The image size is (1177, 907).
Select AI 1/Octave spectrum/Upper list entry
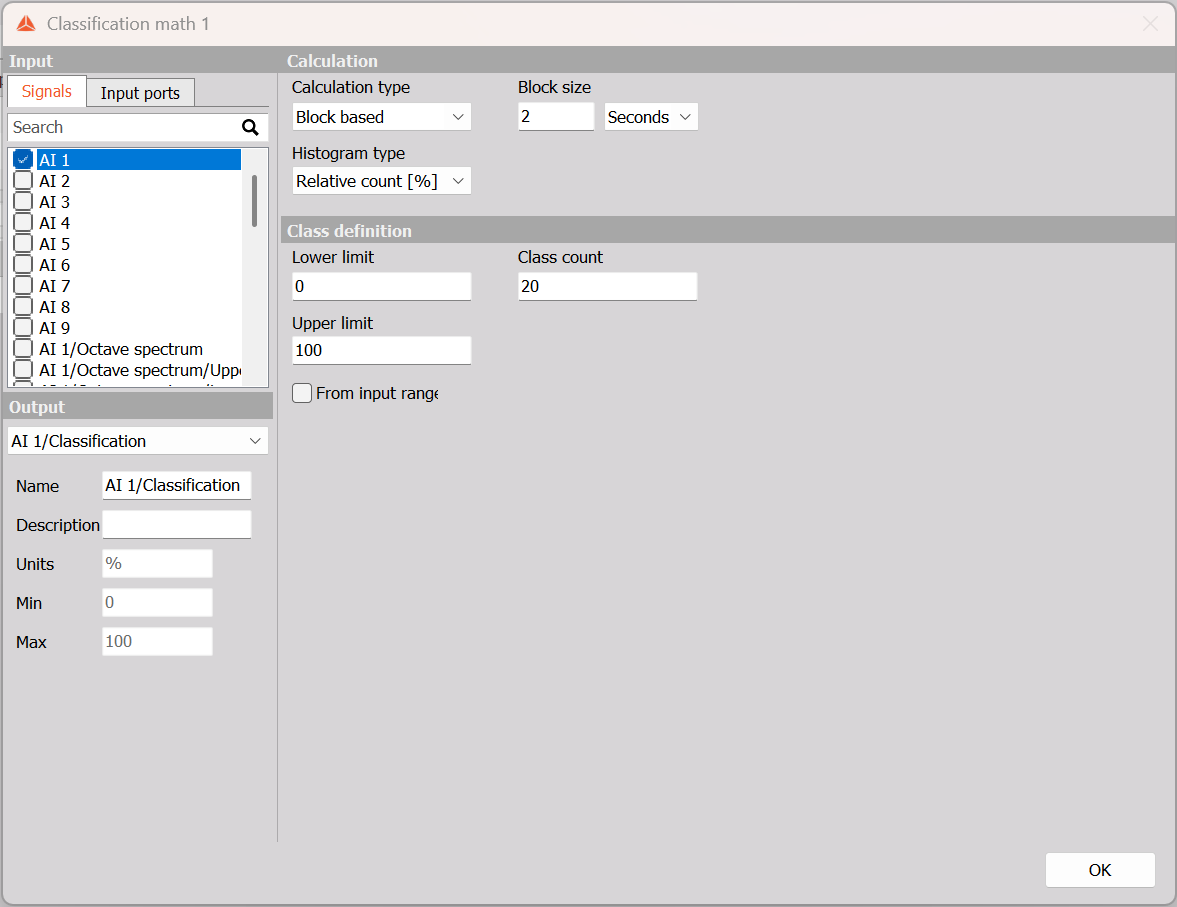click(x=140, y=370)
